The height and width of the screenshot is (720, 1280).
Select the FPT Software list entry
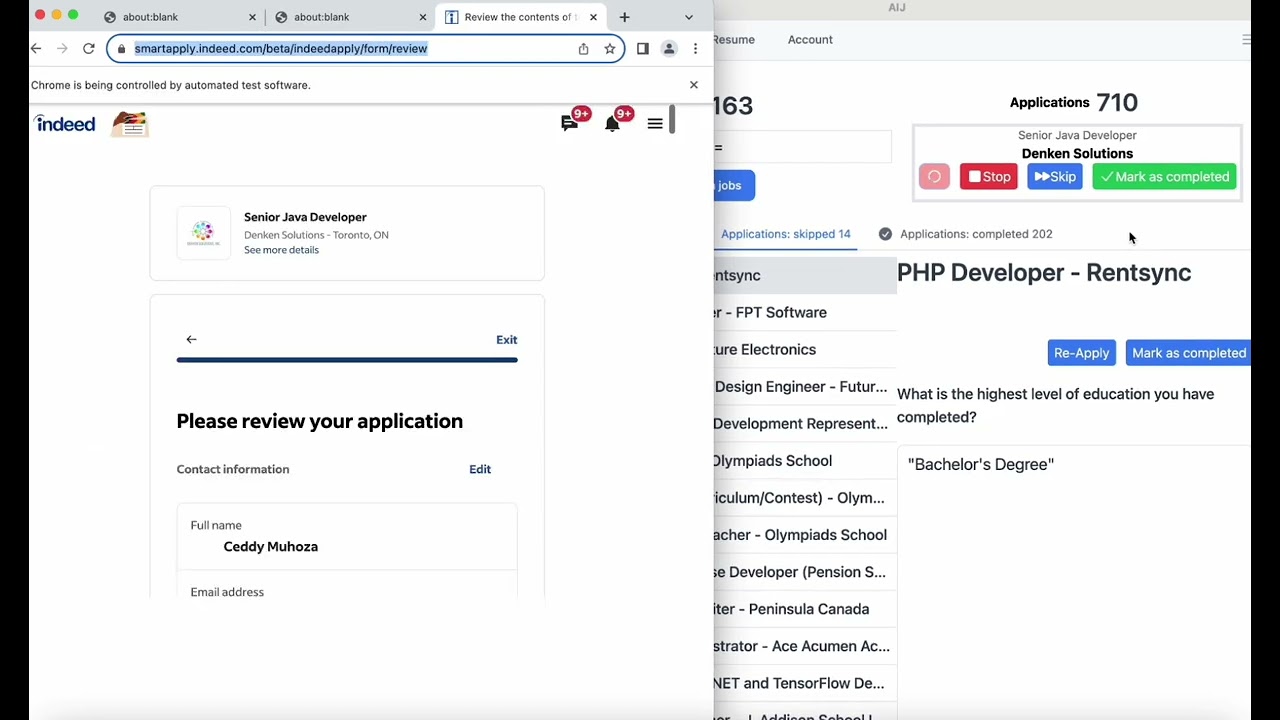[805, 312]
